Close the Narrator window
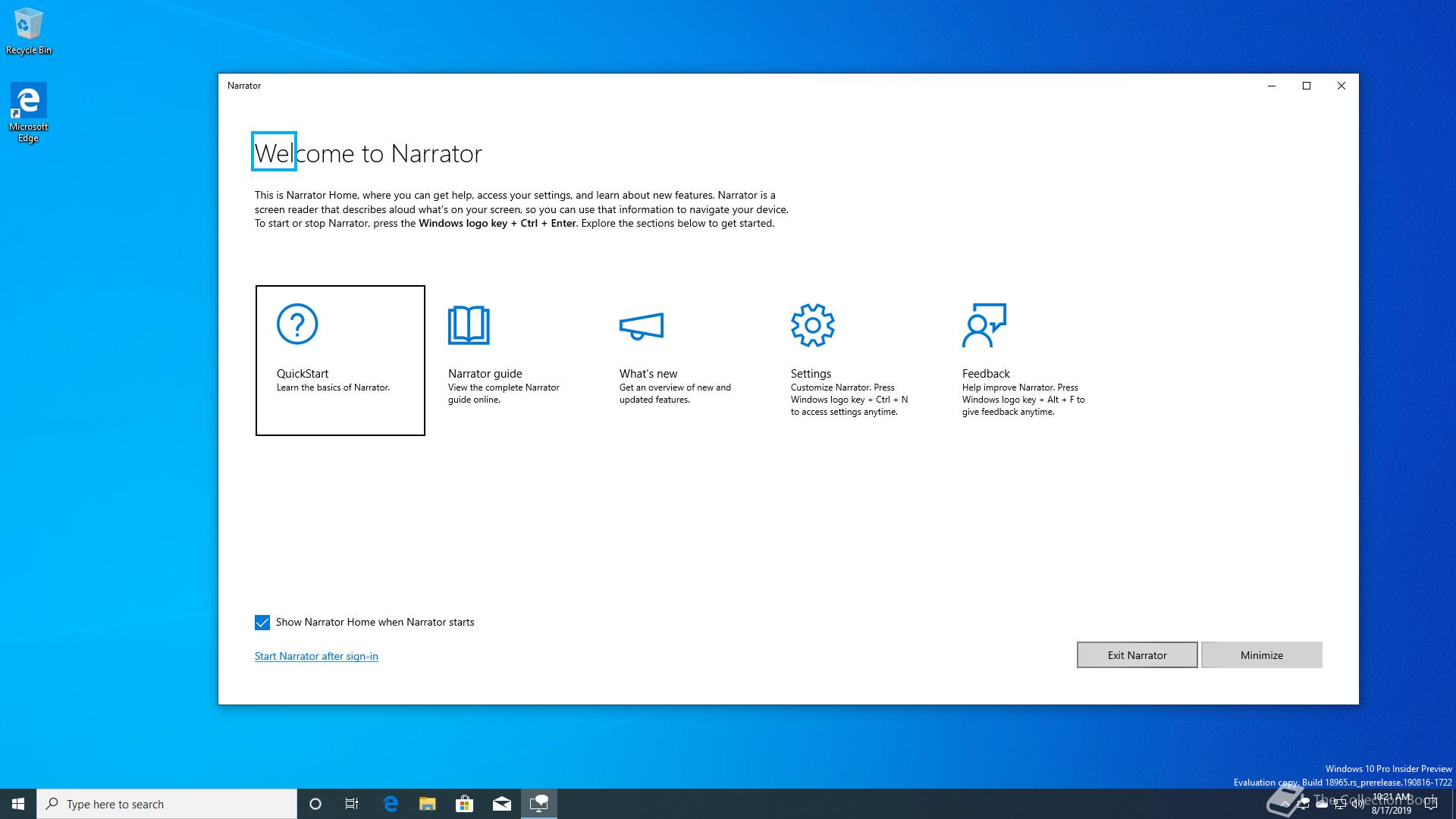This screenshot has width=1456, height=819. point(1341,86)
